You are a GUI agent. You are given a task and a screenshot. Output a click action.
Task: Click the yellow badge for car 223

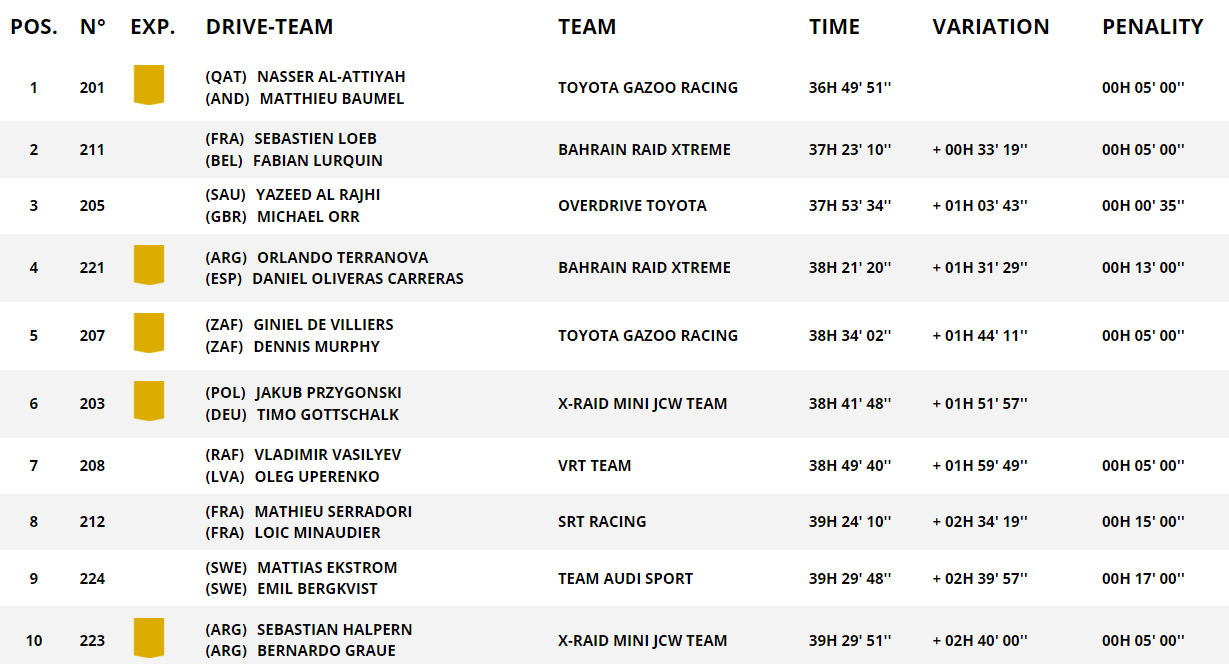pos(148,638)
